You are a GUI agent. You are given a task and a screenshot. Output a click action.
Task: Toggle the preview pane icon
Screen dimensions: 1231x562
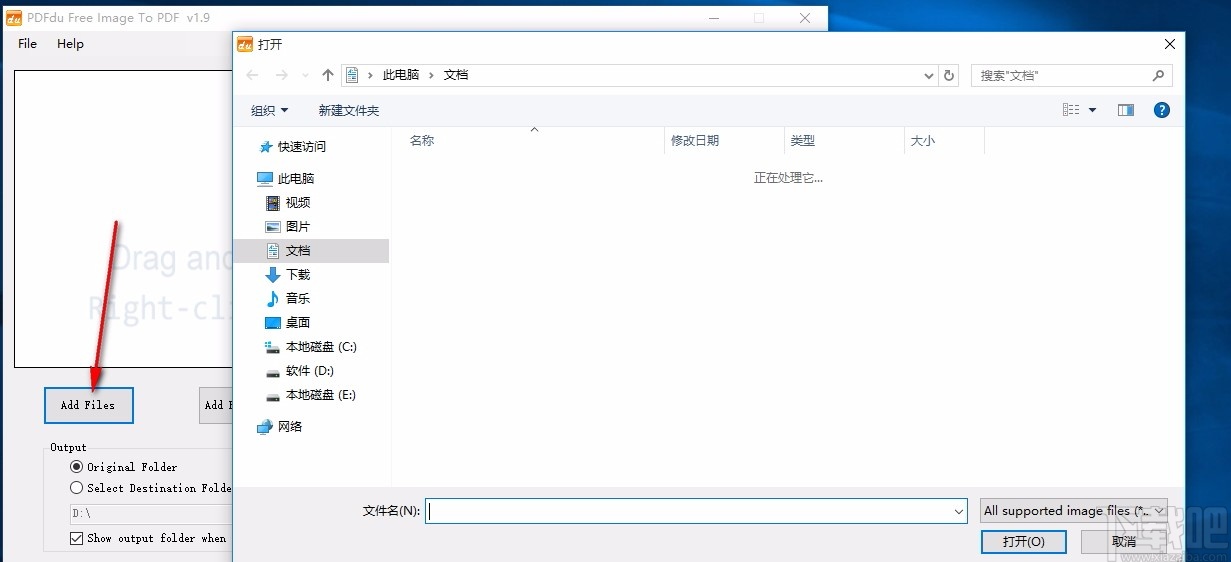click(1126, 110)
